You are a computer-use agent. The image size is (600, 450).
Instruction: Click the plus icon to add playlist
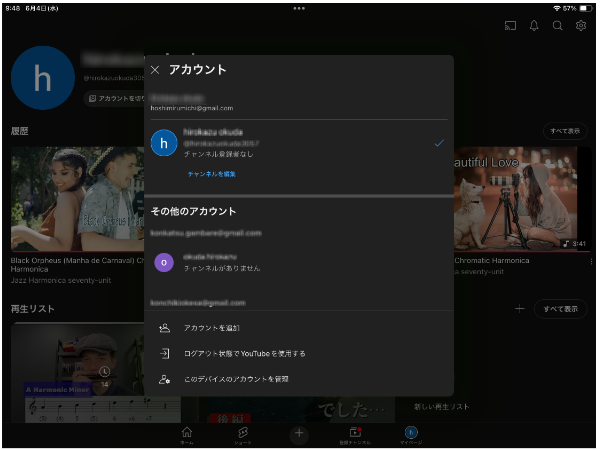pos(520,308)
